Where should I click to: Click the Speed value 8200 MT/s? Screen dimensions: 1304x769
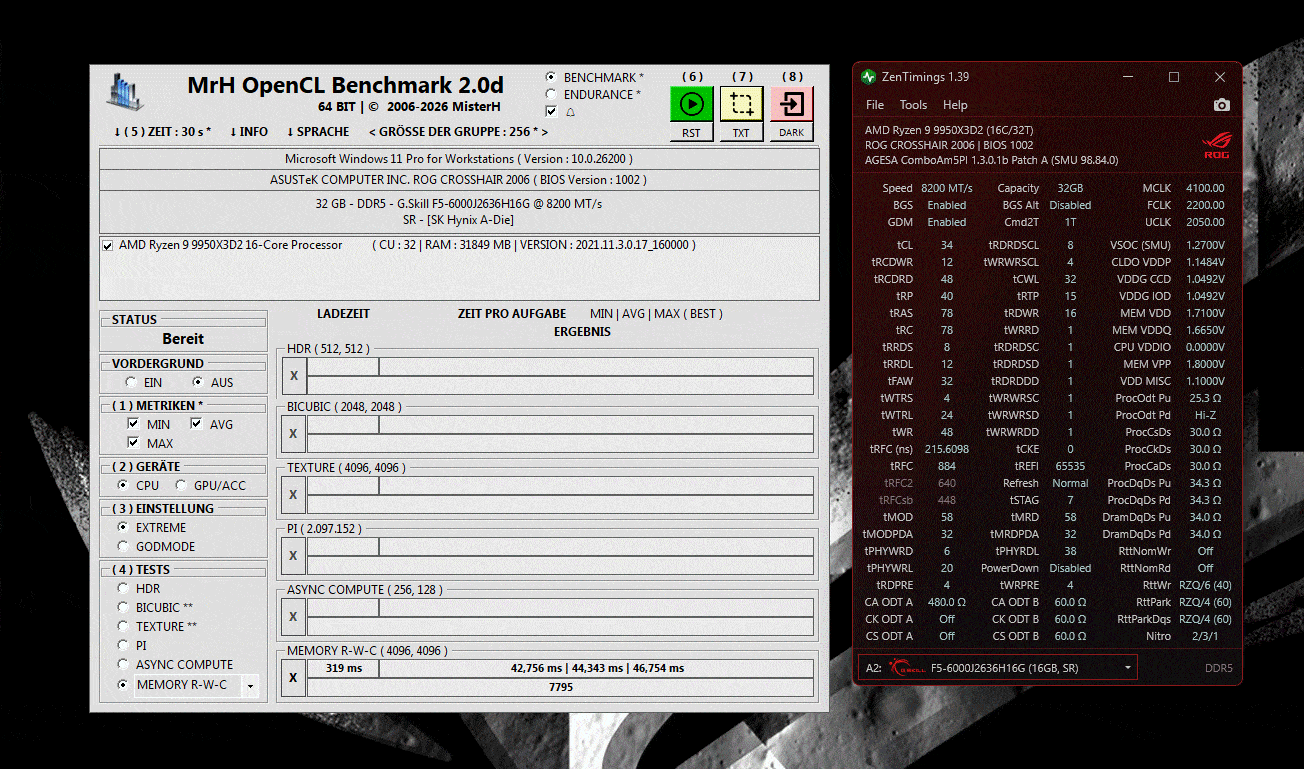(x=946, y=188)
